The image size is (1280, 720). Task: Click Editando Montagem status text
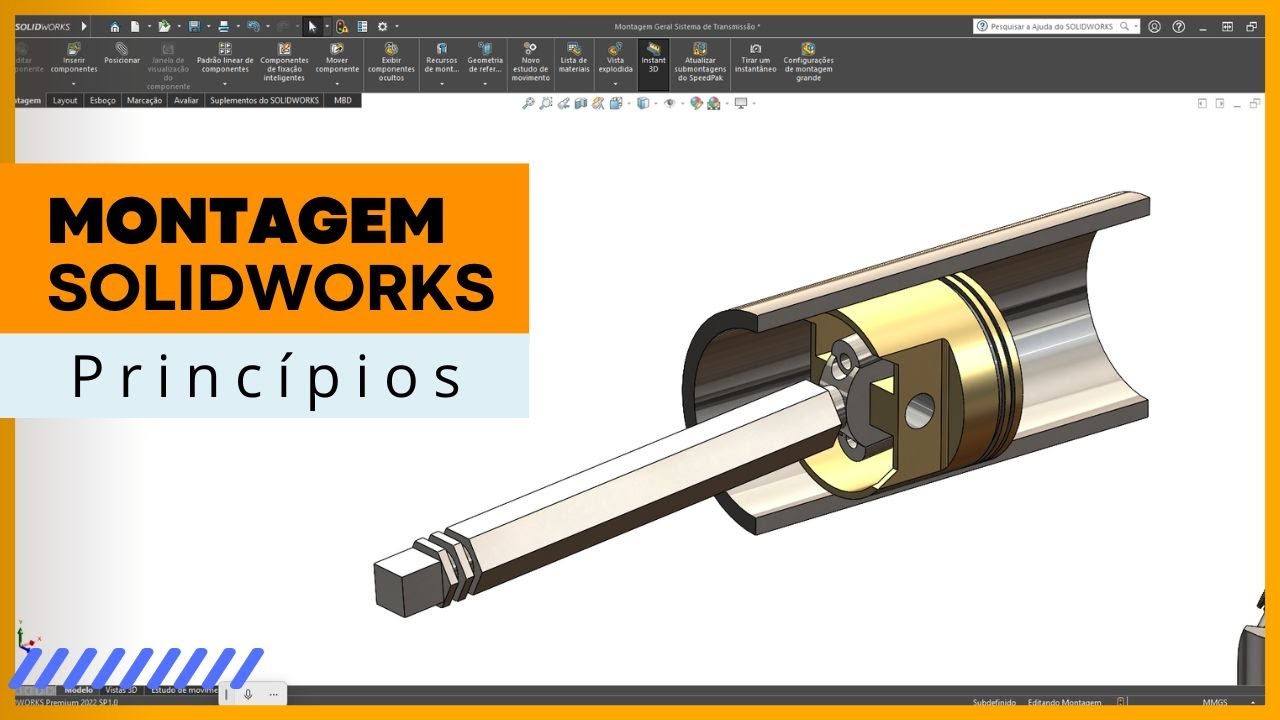1064,703
